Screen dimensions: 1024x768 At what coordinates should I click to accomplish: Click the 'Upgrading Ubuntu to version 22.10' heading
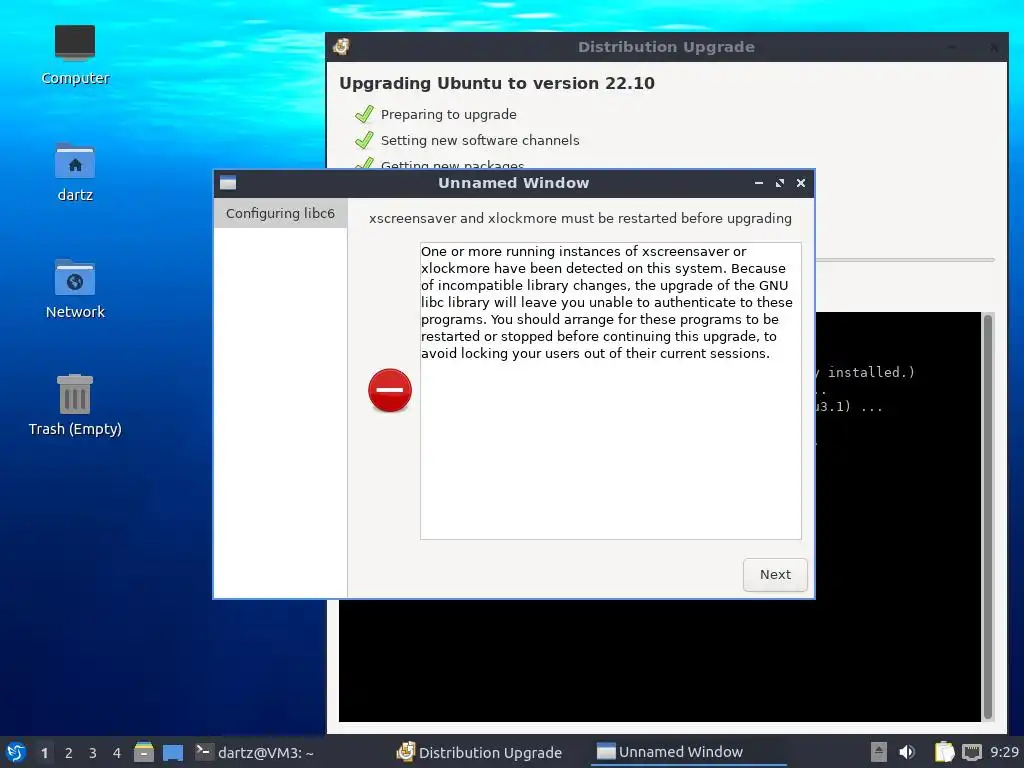[496, 84]
